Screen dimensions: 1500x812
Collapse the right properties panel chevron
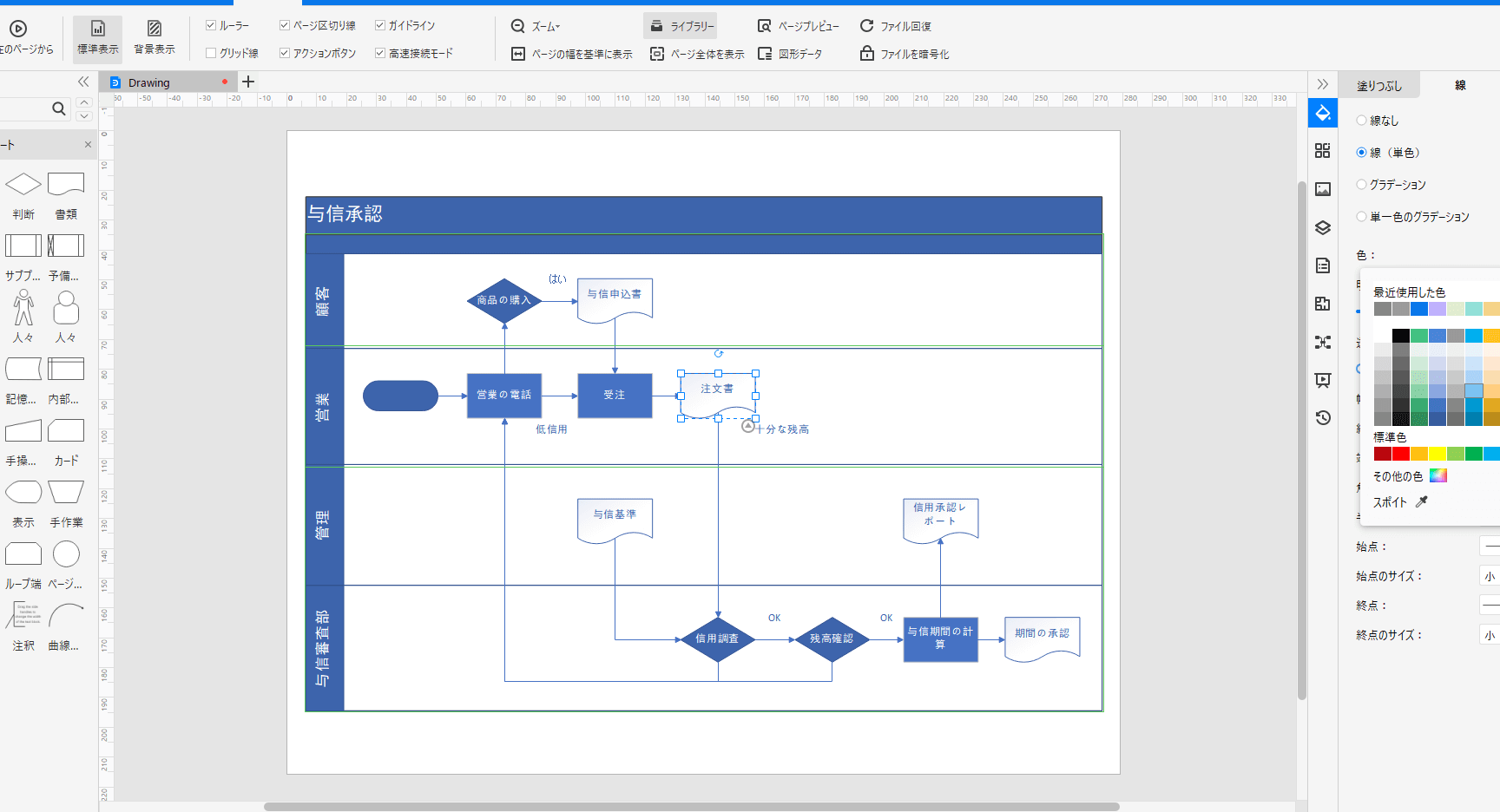click(x=1322, y=84)
